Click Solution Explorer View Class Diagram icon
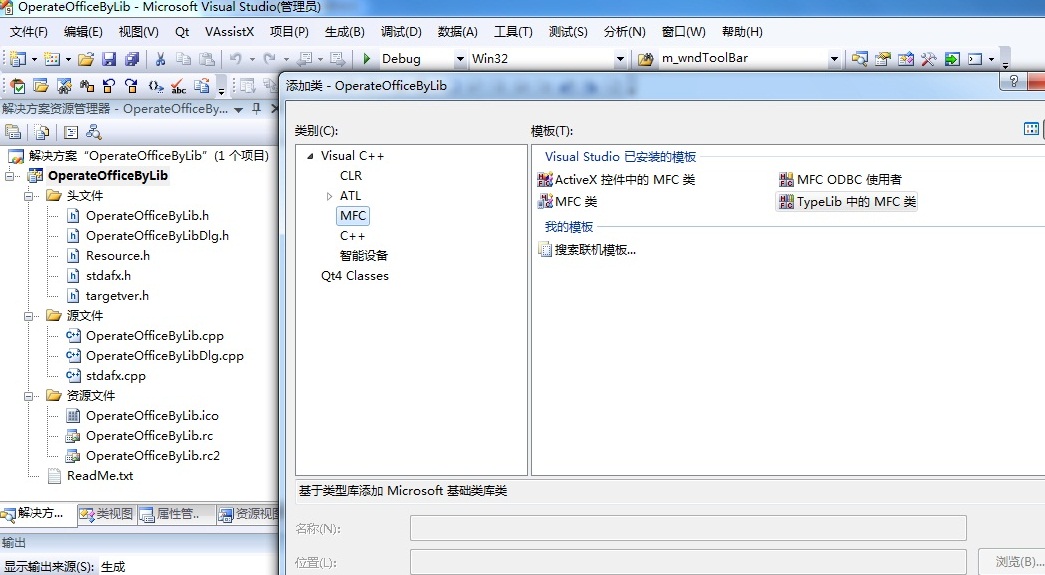Viewport: 1045px width, 575px height. pos(94,132)
